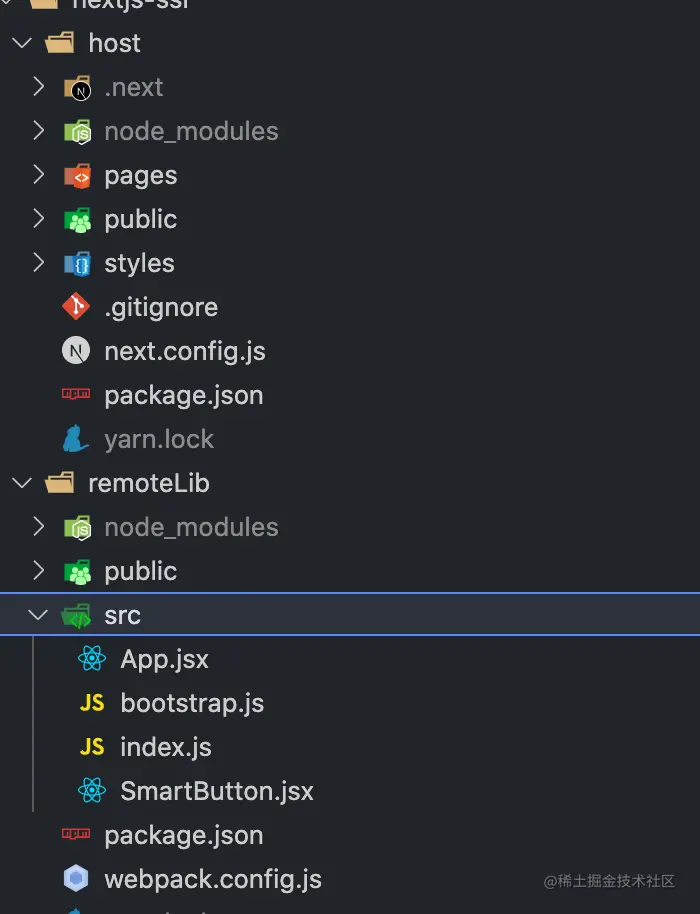This screenshot has width=700, height=914.
Task: Open the App.jsx file
Action: tap(164, 660)
